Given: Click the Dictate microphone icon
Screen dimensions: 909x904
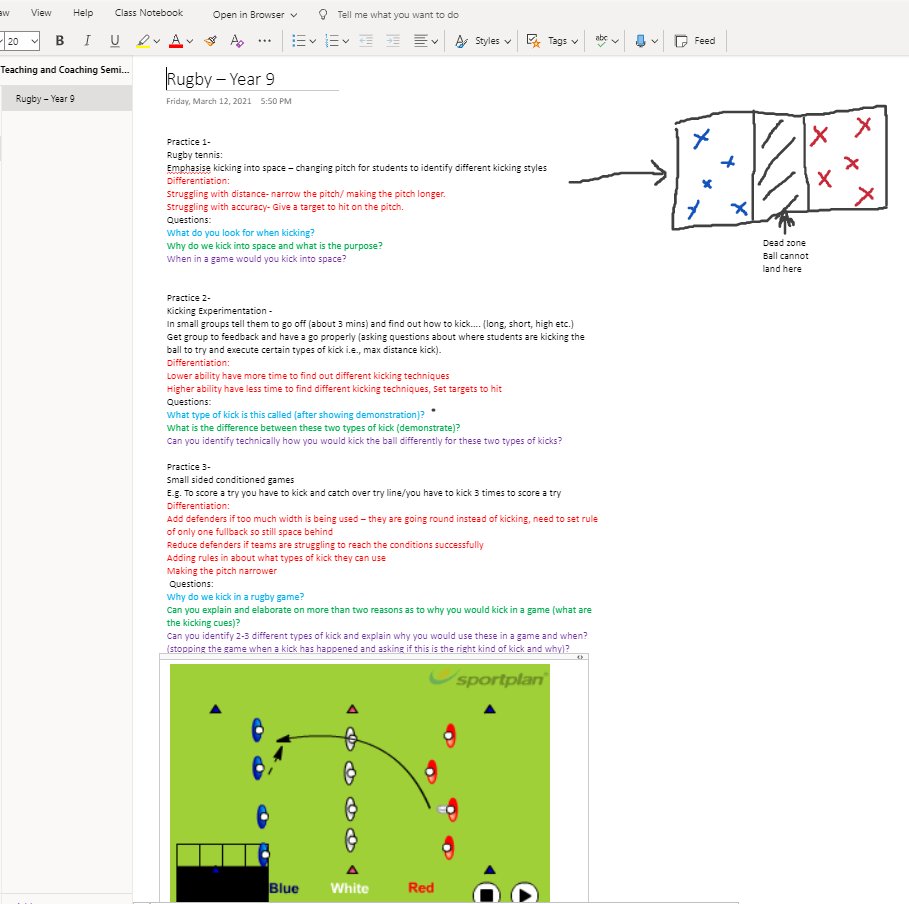Looking at the screenshot, I should coord(641,41).
